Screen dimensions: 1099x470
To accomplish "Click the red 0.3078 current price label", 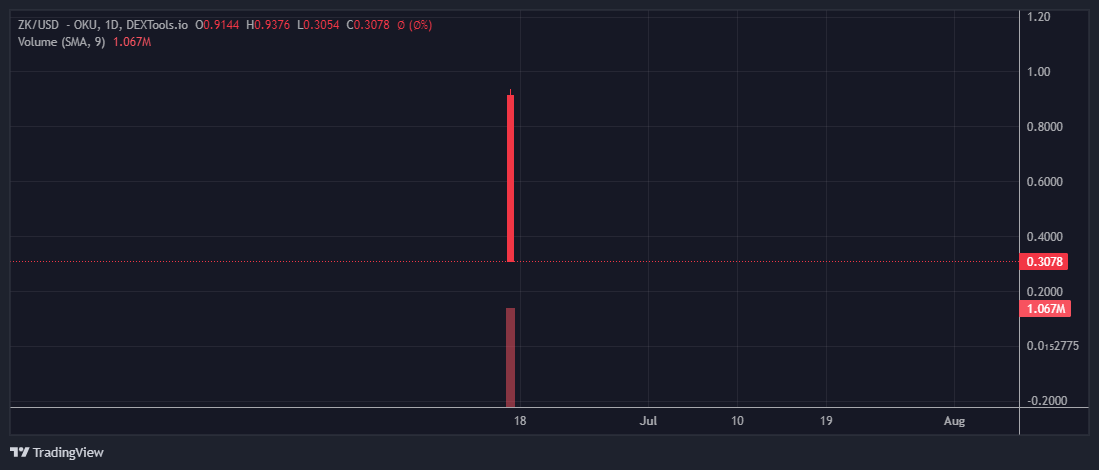I will (1044, 262).
